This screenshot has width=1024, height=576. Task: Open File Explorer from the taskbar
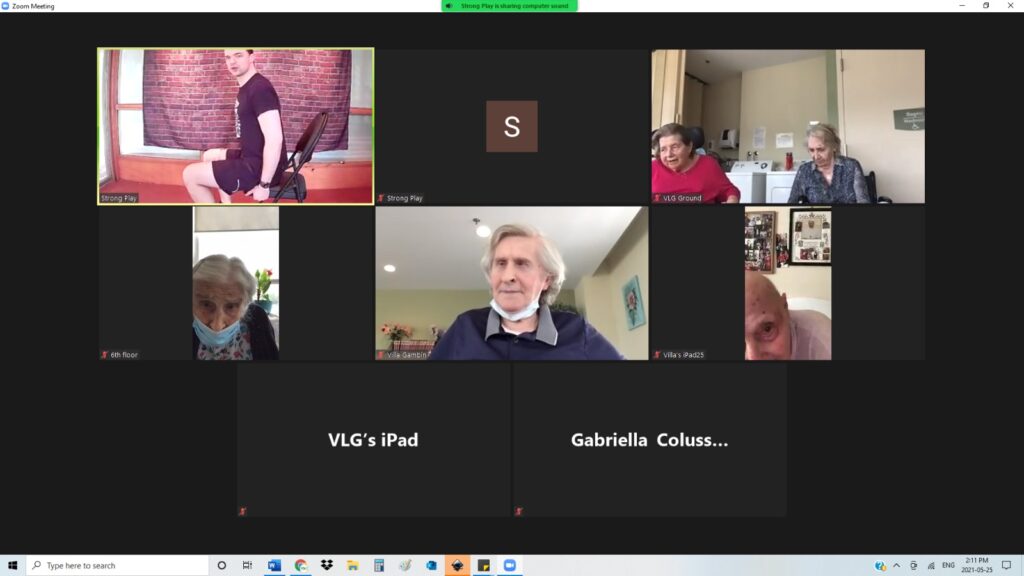tap(353, 565)
